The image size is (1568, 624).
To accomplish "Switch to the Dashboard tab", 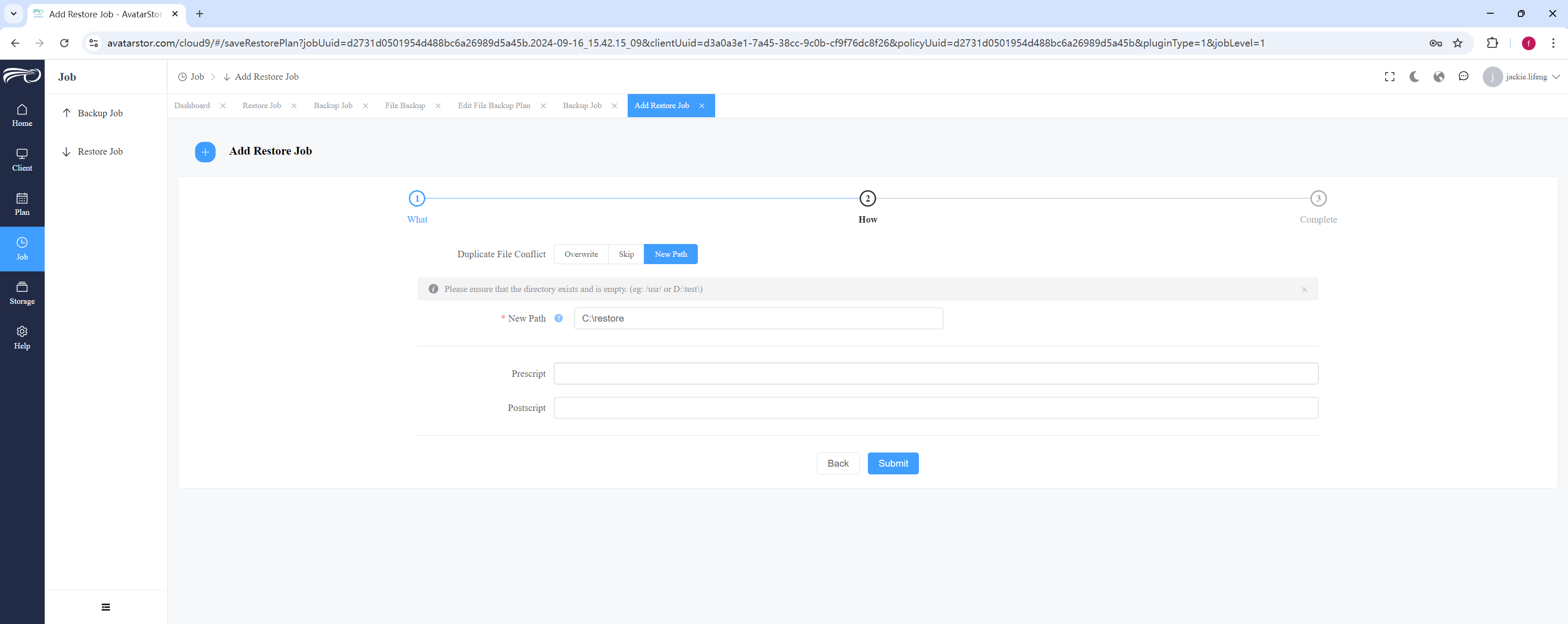I will (192, 105).
